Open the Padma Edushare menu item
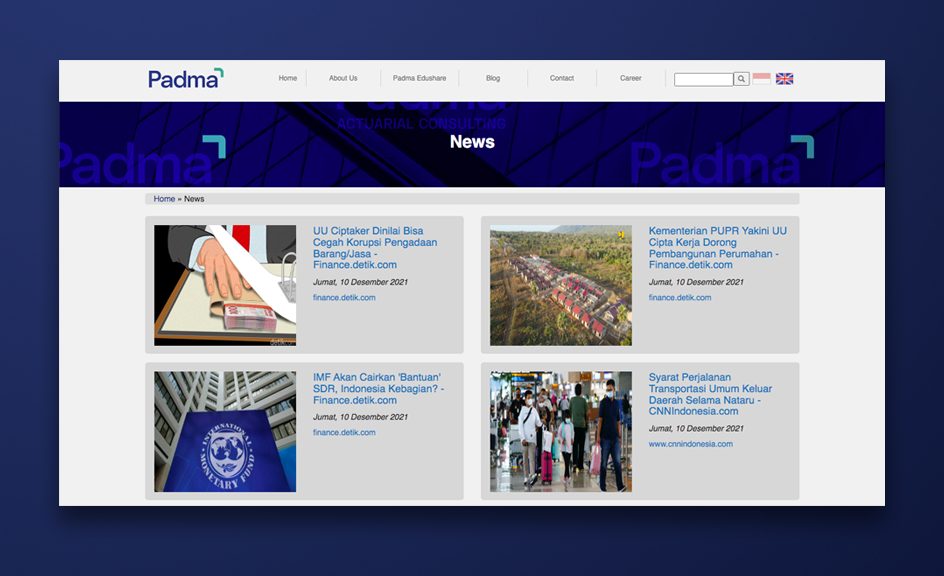Screen dimensions: 944x576 [419, 77]
